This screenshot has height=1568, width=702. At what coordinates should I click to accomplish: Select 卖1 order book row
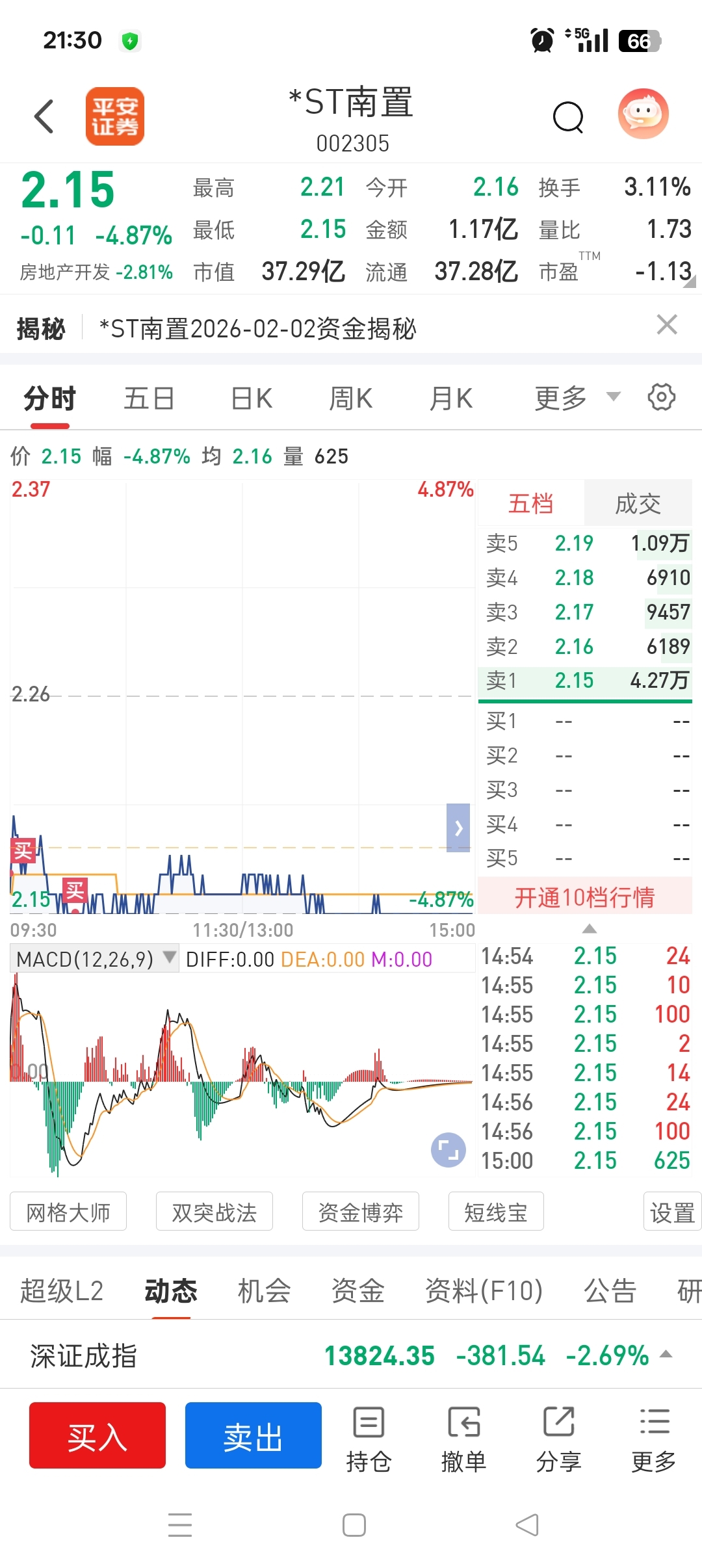point(585,681)
